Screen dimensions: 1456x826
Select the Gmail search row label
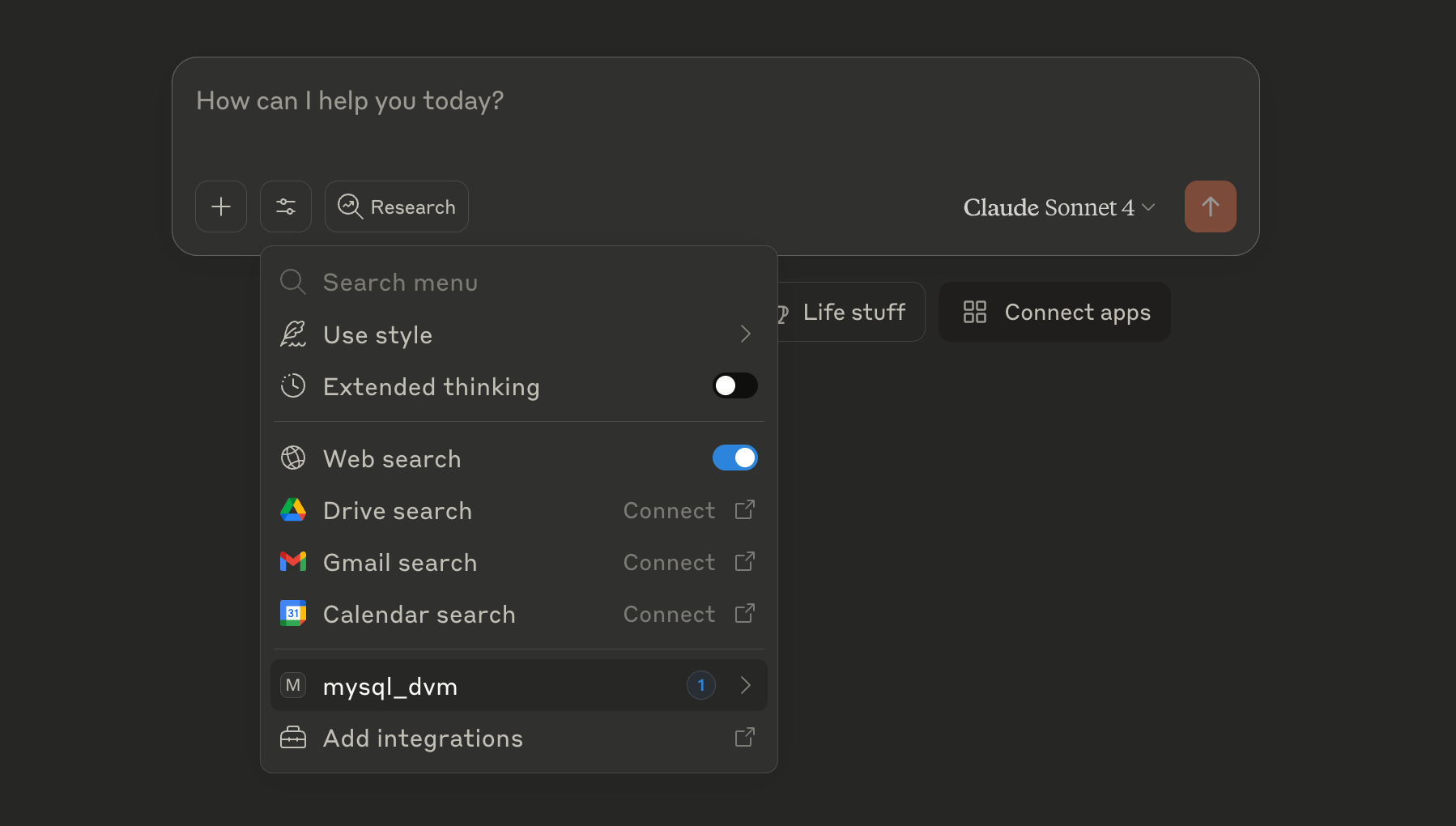coord(400,563)
